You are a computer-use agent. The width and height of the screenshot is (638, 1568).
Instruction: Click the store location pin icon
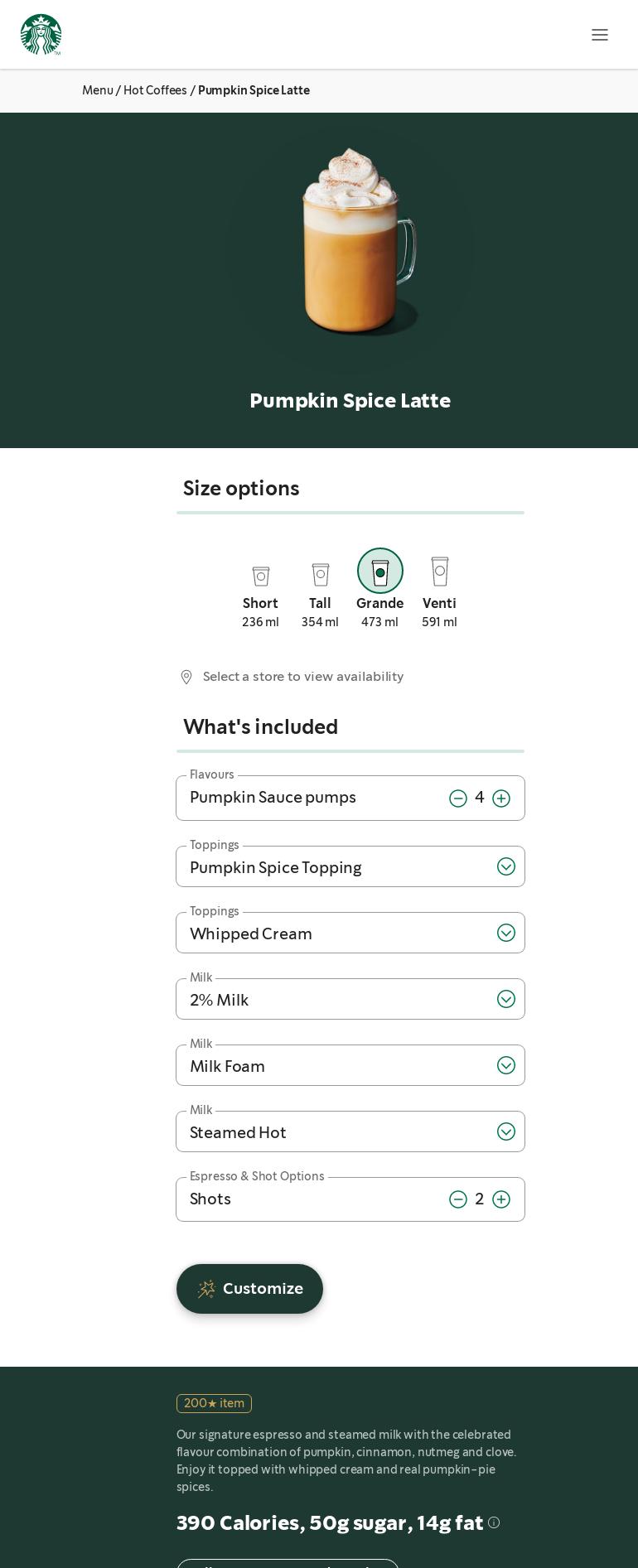186,678
